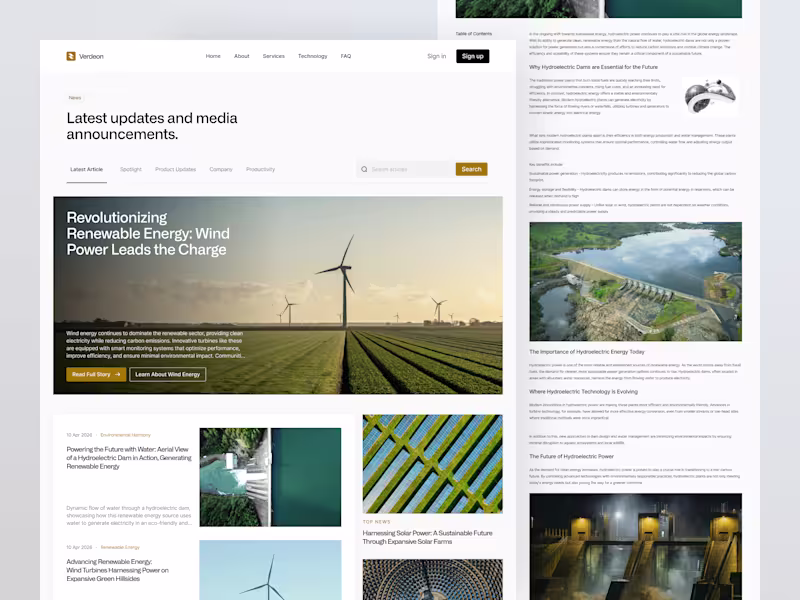Select the Home menu item
Viewport: 800px width, 600px height.
pyautogui.click(x=213, y=56)
